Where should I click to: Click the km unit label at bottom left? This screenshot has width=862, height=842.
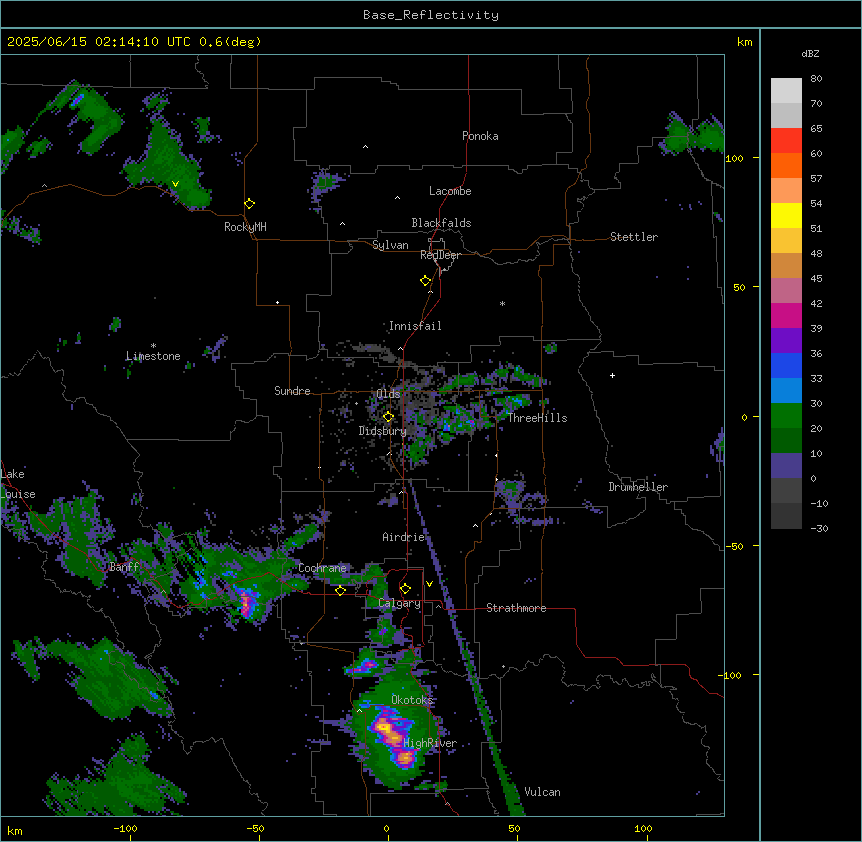pyautogui.click(x=15, y=830)
